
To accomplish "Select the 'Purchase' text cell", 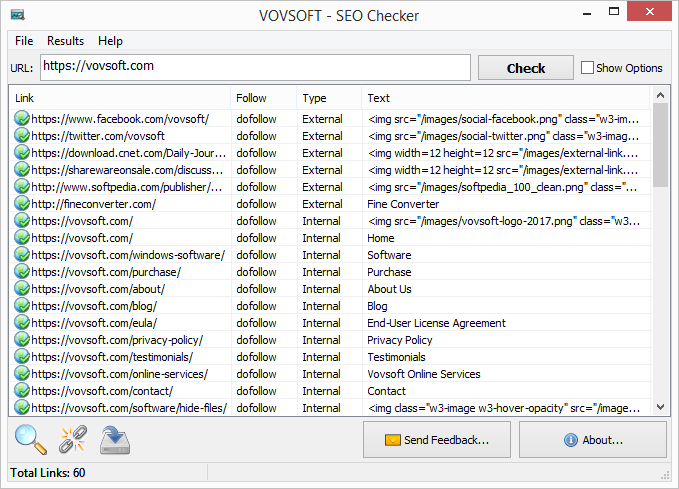I will coord(389,272).
